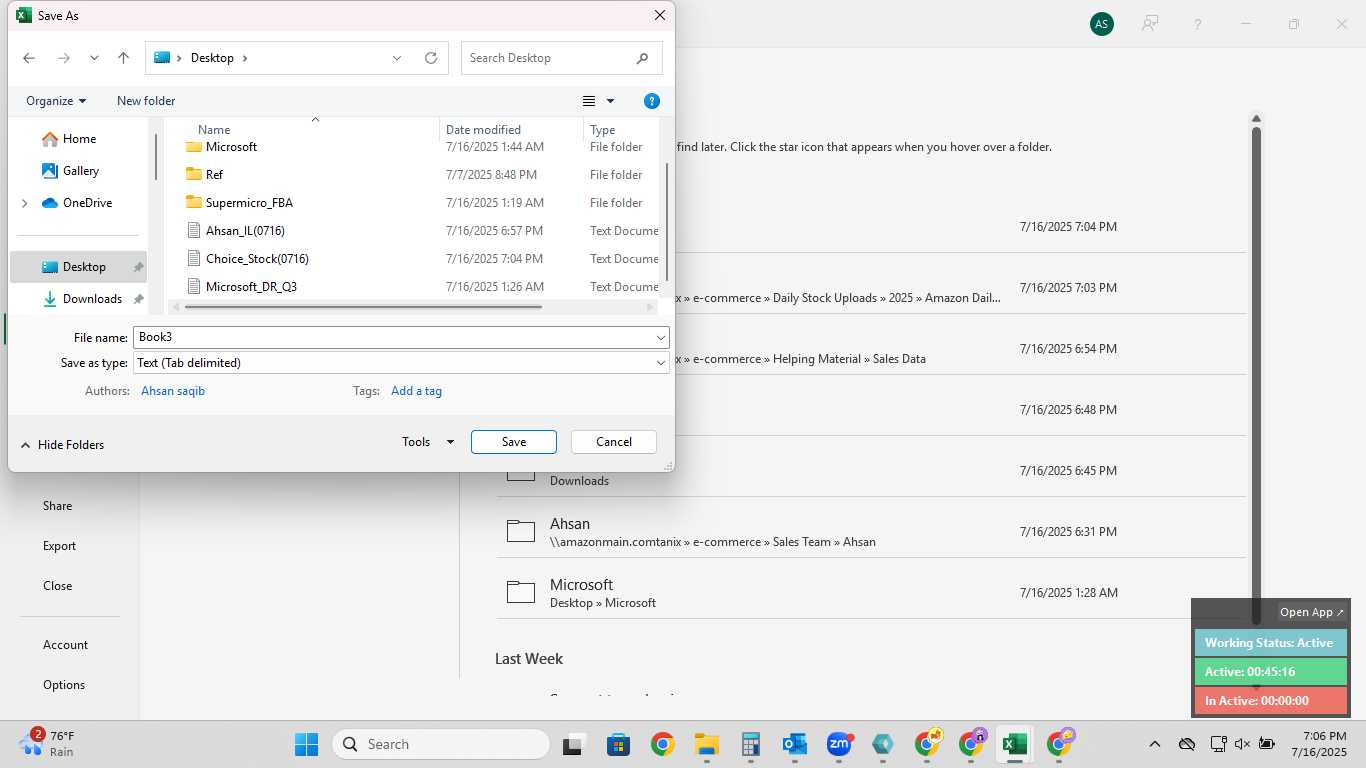Click Export in Excel backstage menu
Screen dimensions: 1366x768
59,546
